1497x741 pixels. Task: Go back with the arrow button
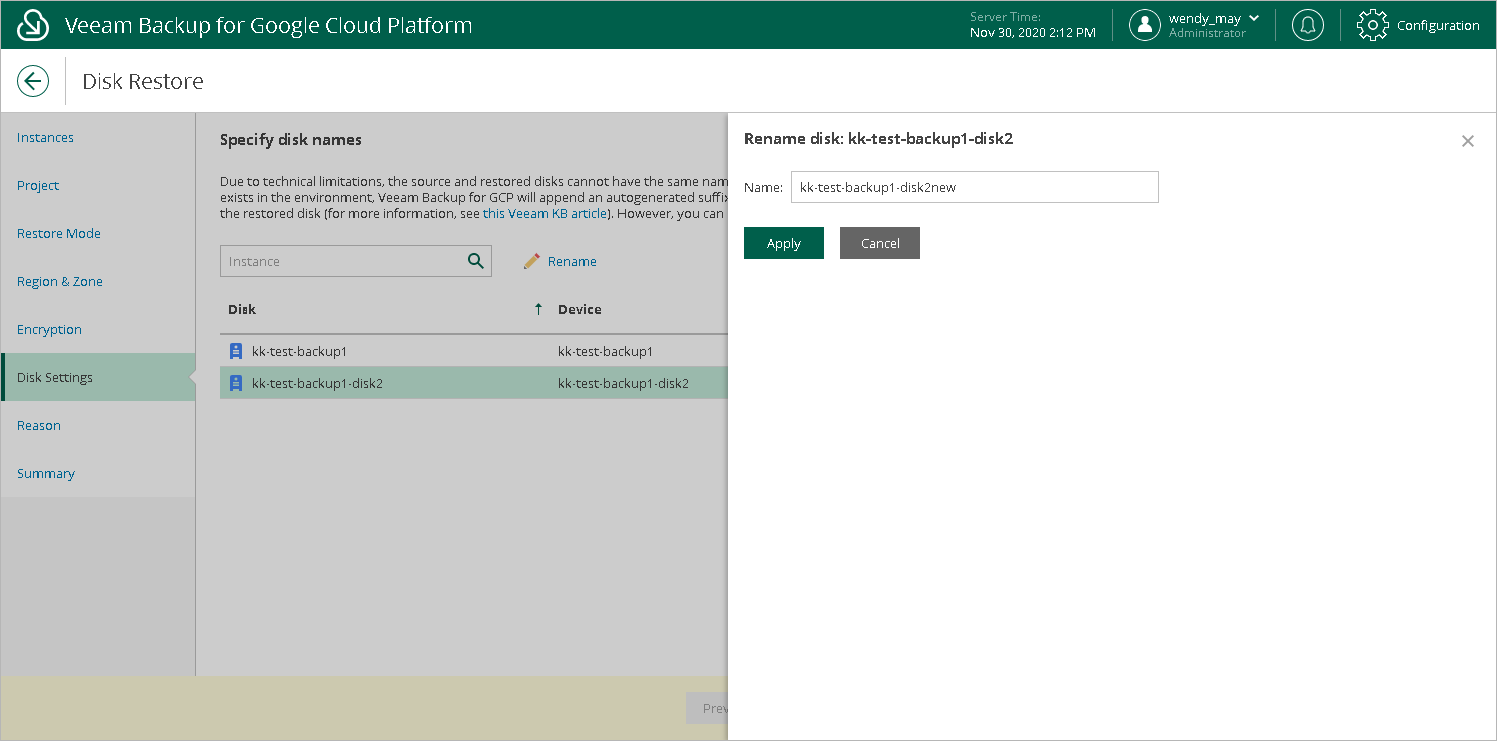click(33, 81)
